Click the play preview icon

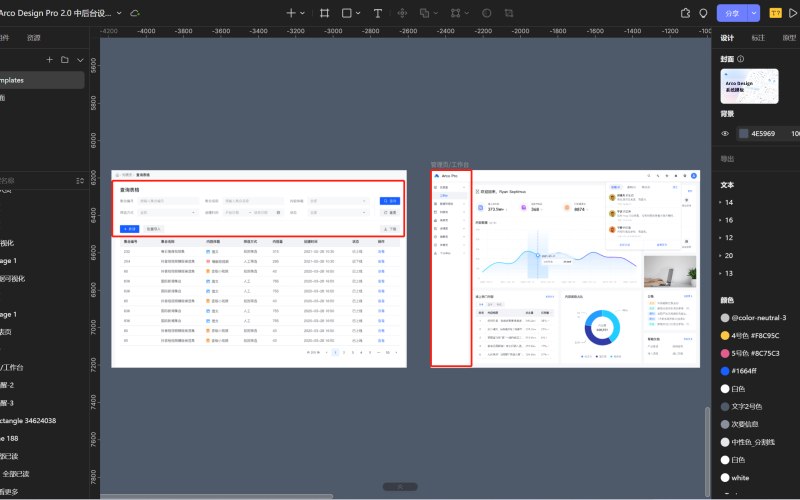pos(793,13)
